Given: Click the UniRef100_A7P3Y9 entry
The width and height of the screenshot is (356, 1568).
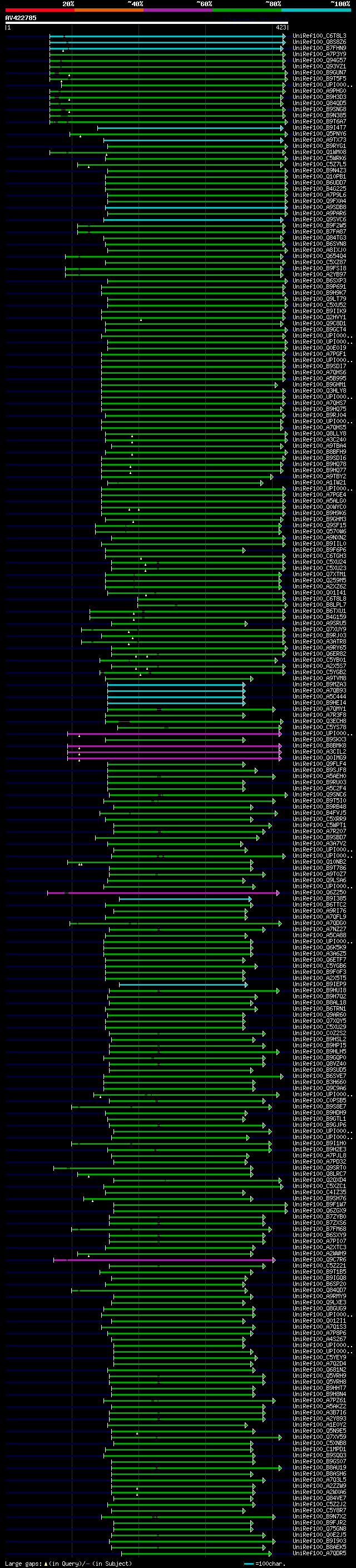Looking at the screenshot, I should tap(319, 55).
